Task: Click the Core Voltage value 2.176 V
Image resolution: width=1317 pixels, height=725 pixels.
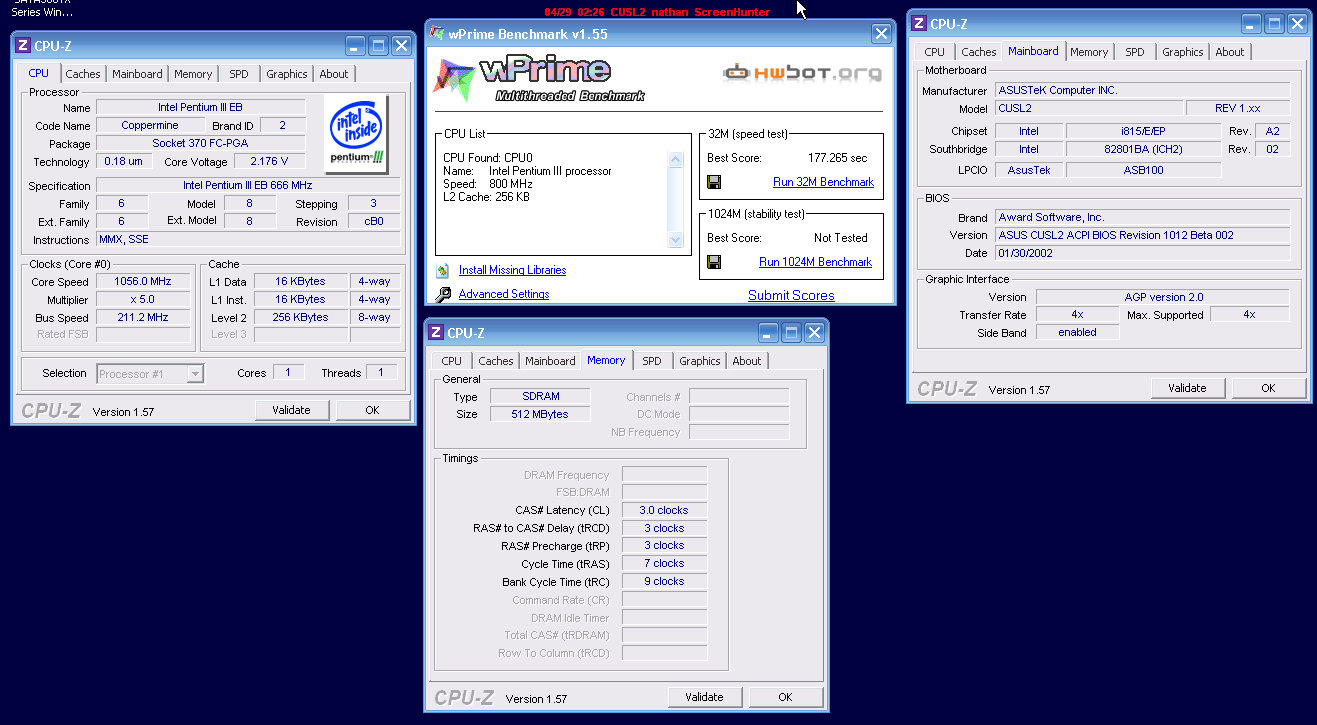Action: [269, 161]
